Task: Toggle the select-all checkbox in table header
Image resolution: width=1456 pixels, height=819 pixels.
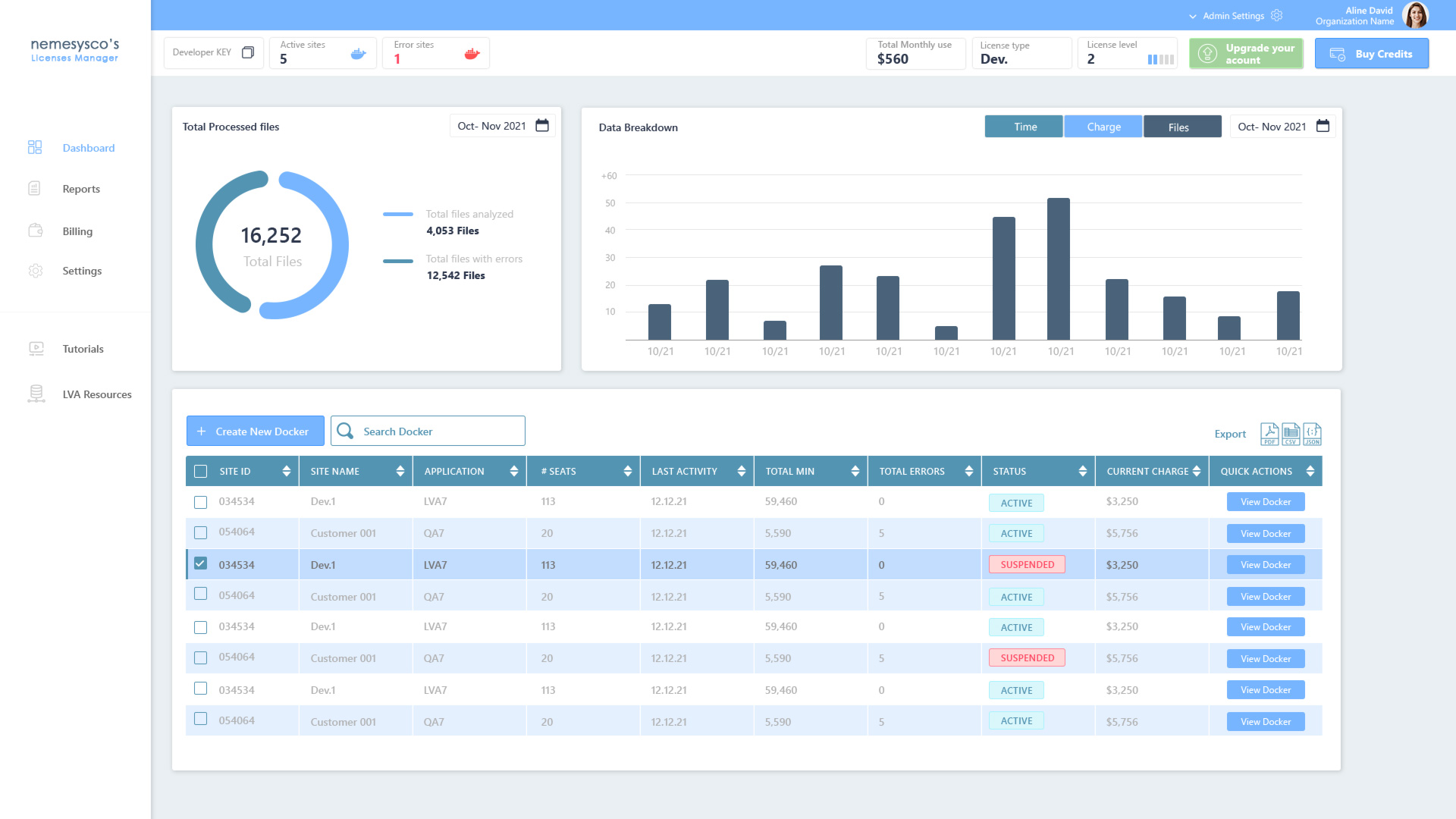Action: [x=200, y=471]
